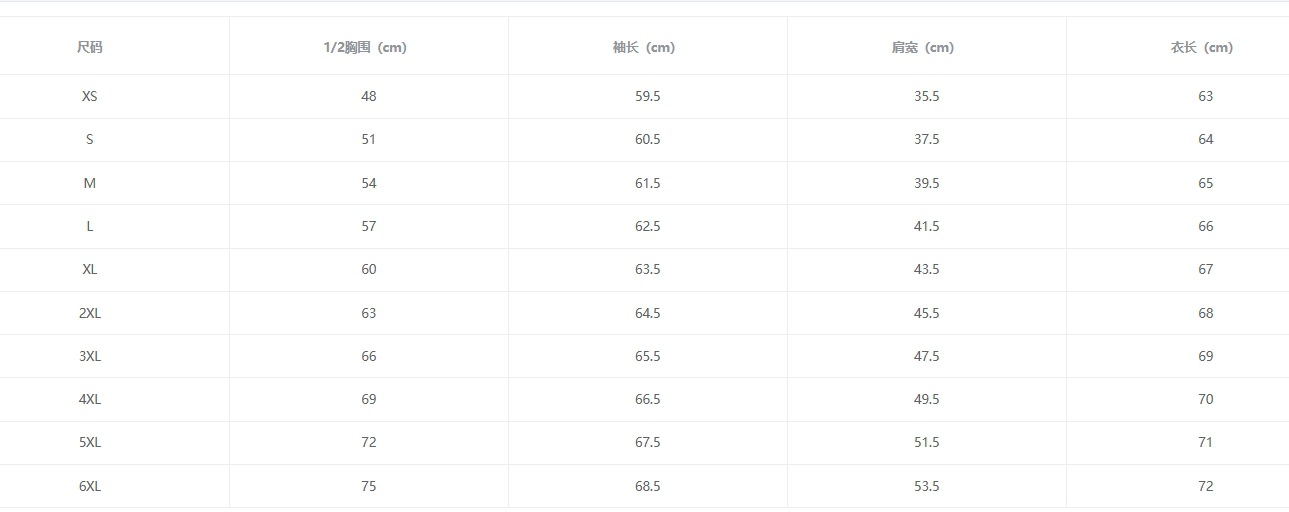The height and width of the screenshot is (512, 1289).
Task: Select the 5XL size cell
Action: click(x=90, y=442)
